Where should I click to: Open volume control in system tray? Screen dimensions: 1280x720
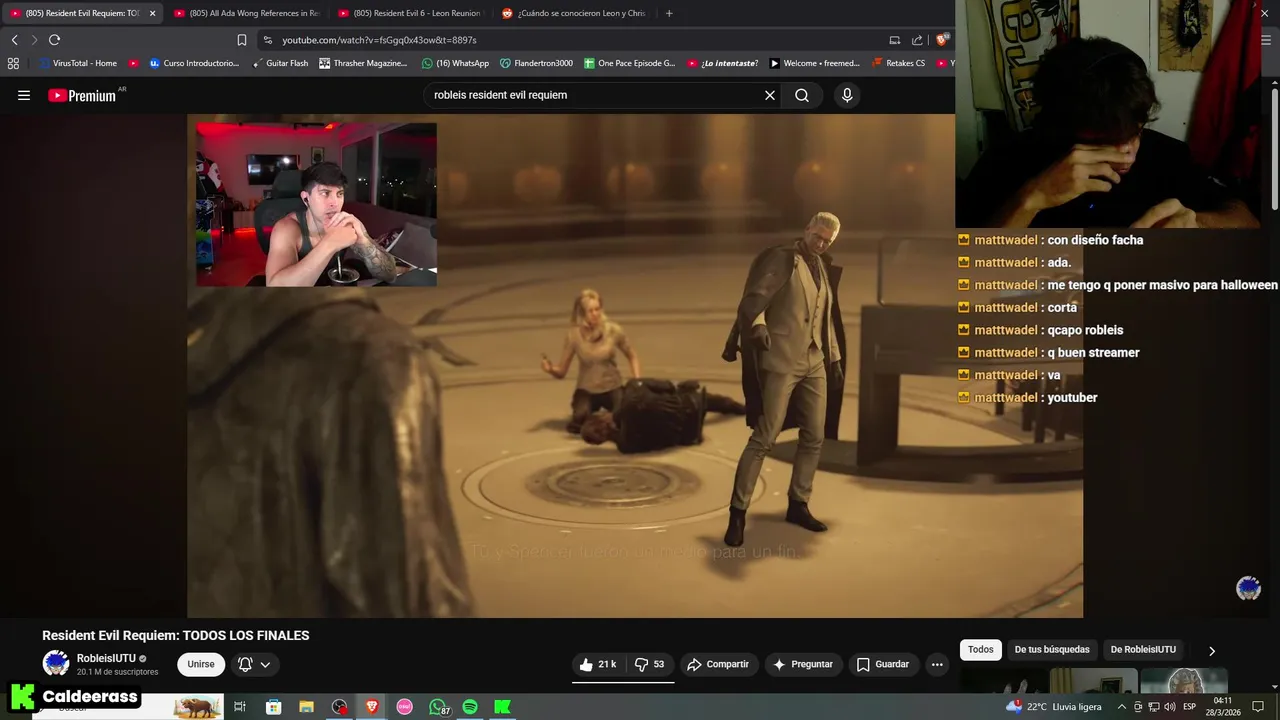pyautogui.click(x=1169, y=707)
